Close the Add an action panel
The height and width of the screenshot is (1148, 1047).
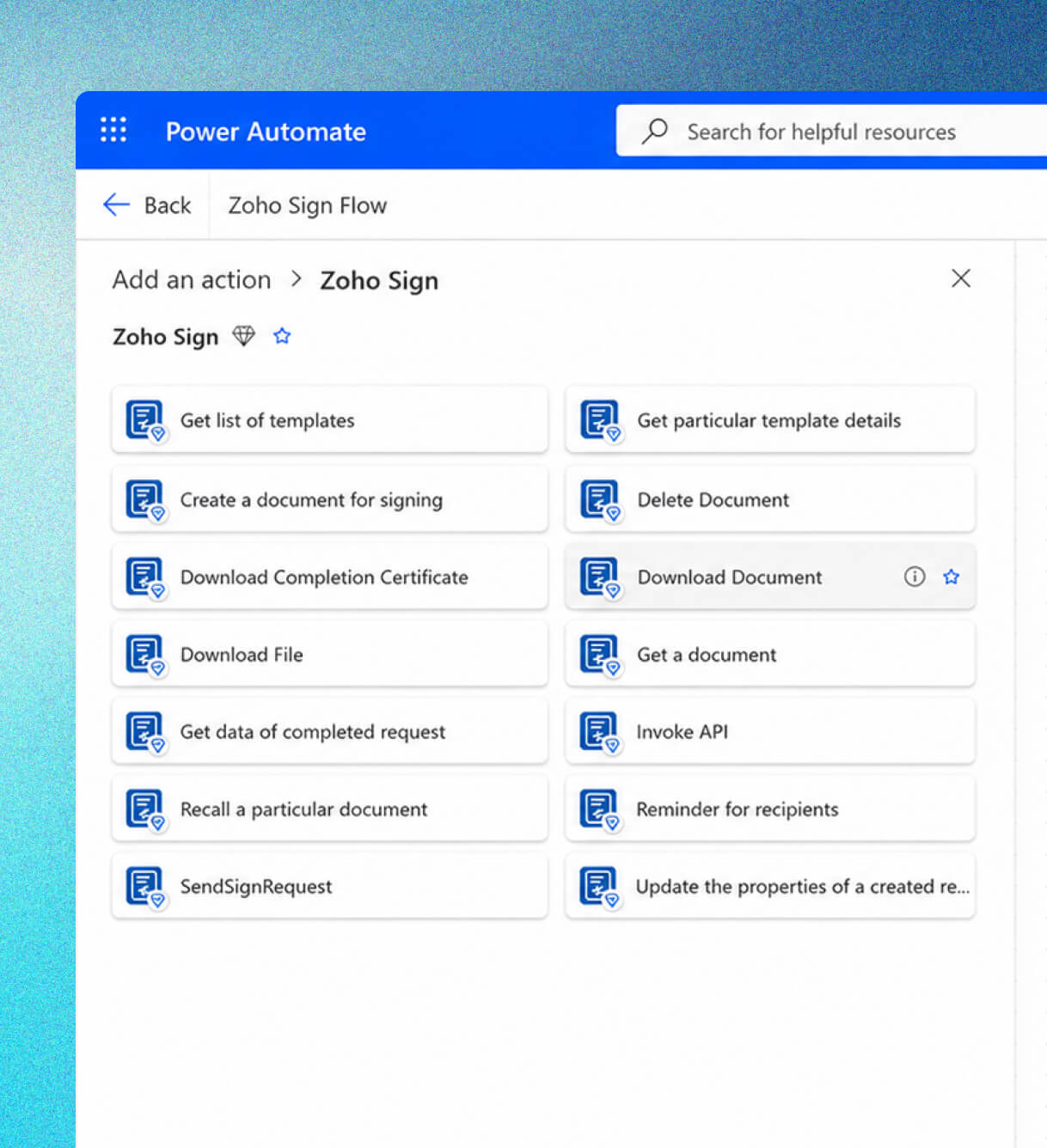(x=961, y=278)
